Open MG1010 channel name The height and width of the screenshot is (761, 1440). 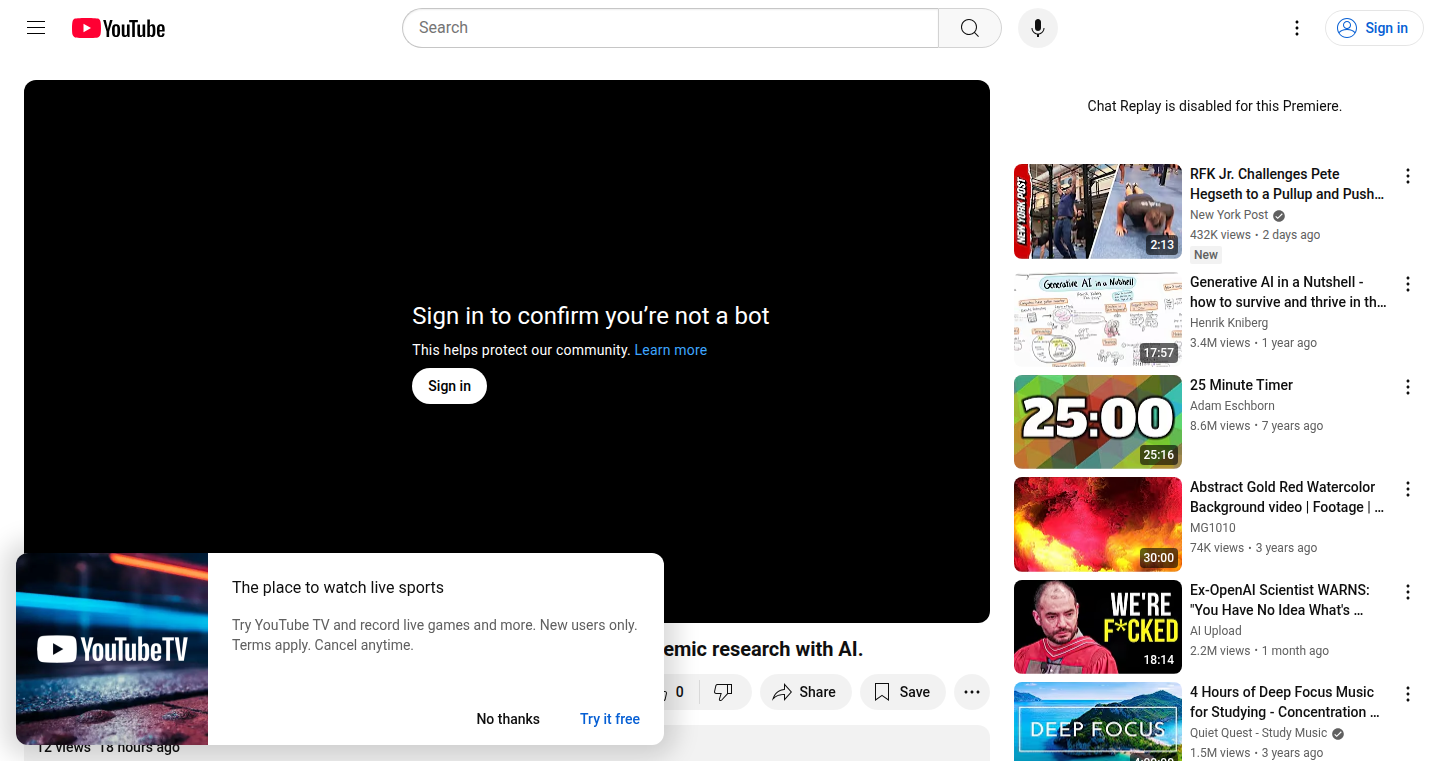pyautogui.click(x=1213, y=528)
